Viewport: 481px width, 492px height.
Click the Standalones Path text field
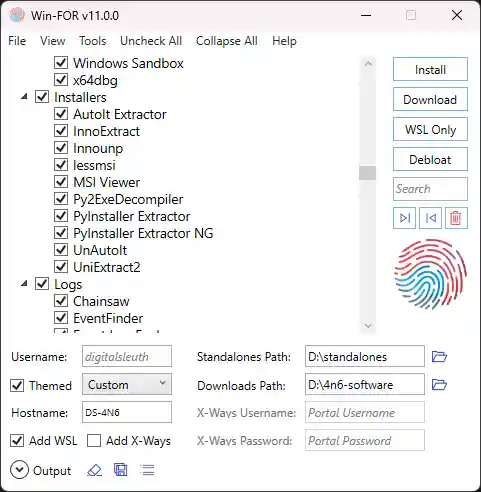[365, 356]
